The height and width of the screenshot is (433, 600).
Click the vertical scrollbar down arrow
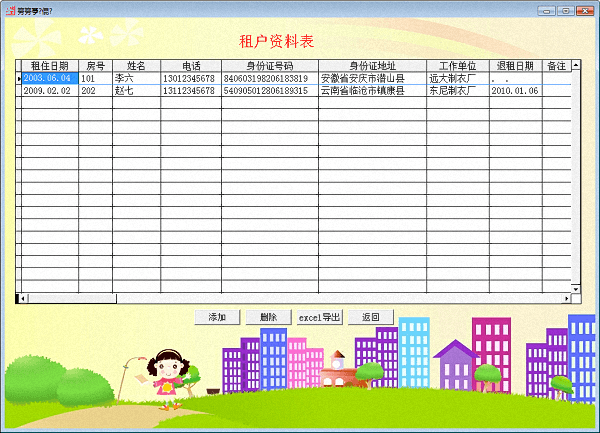click(x=576, y=287)
